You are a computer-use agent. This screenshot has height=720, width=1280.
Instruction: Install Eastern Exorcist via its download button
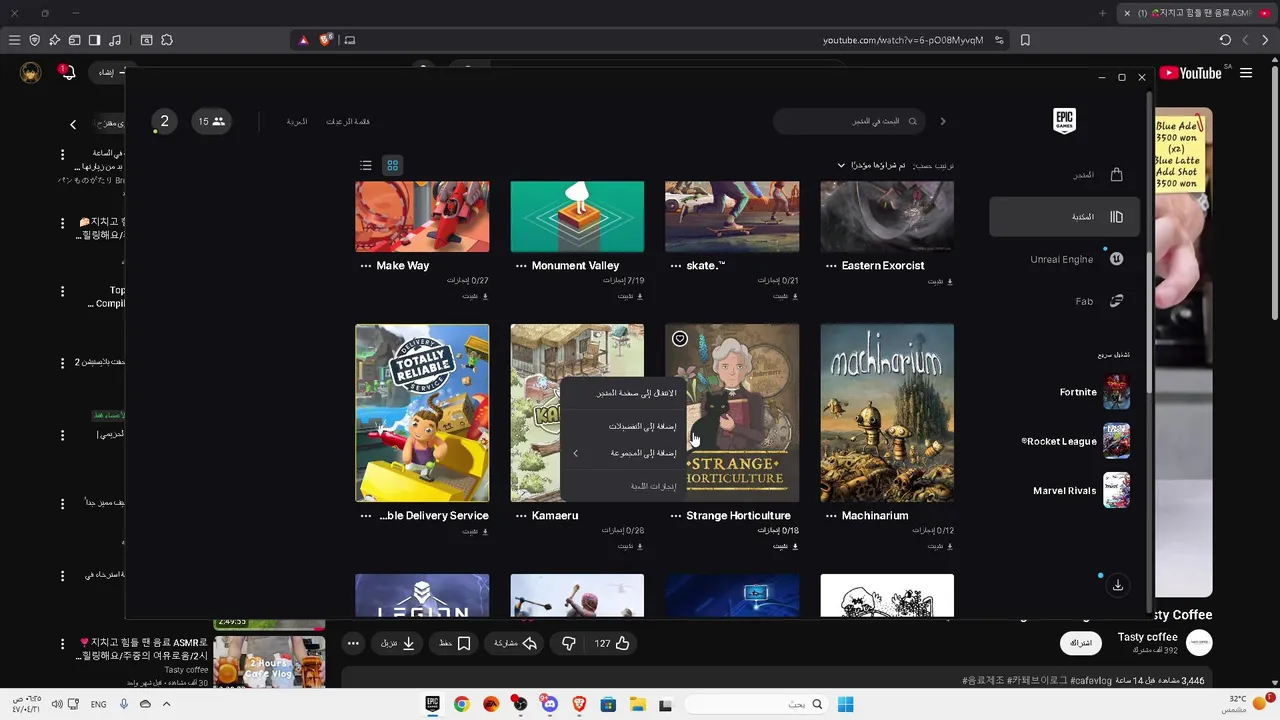point(940,282)
